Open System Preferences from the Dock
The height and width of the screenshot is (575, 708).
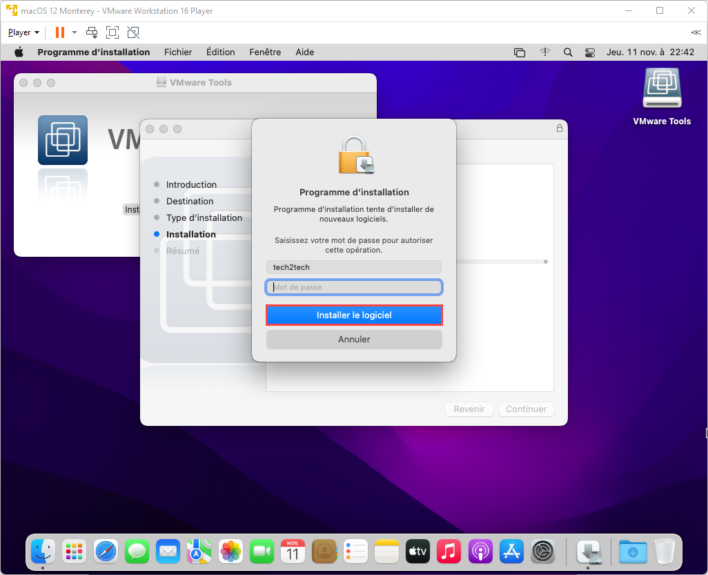543,550
